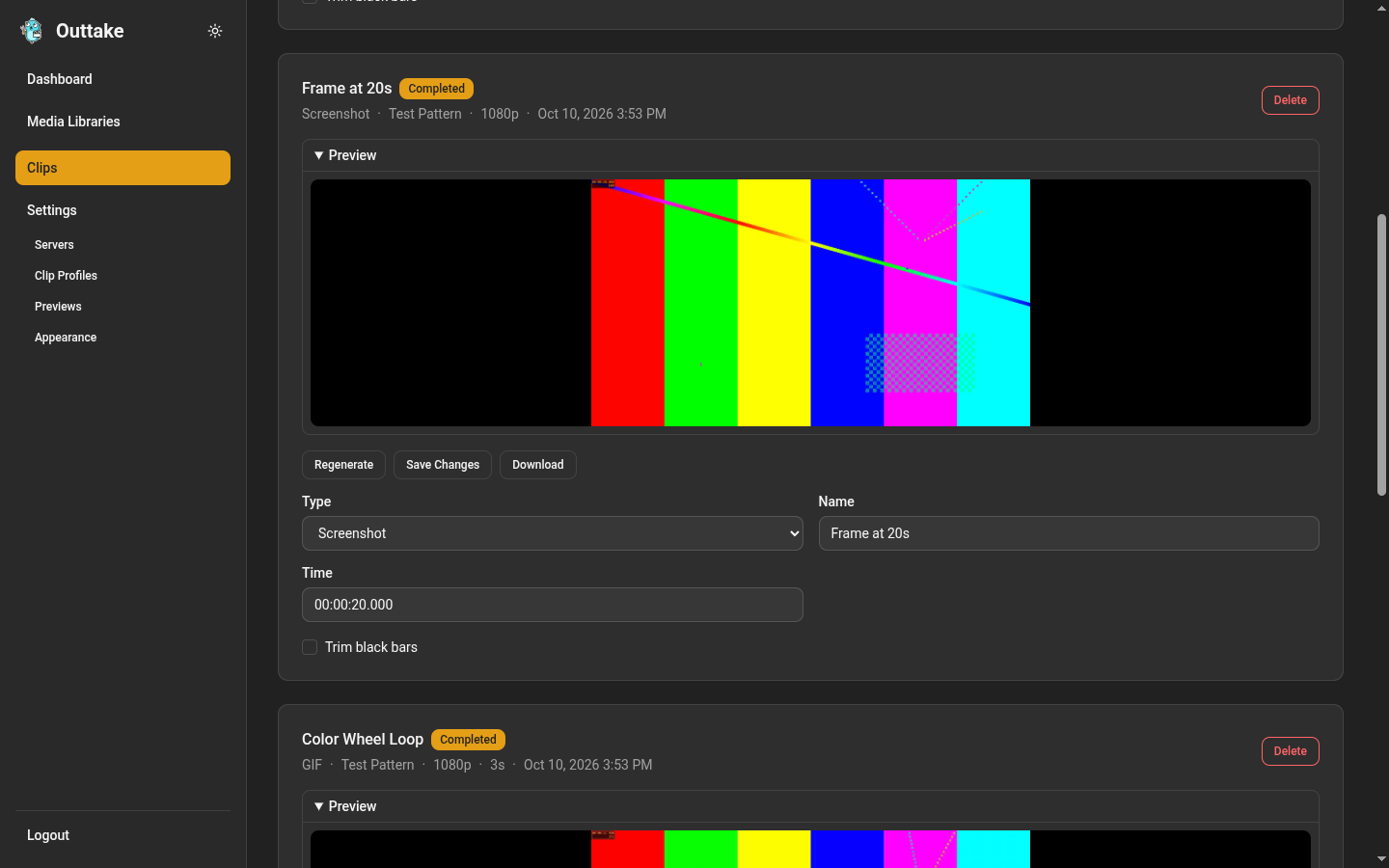The height and width of the screenshot is (868, 1389).
Task: Delete the Frame at 20s clip
Action: 1290,100
